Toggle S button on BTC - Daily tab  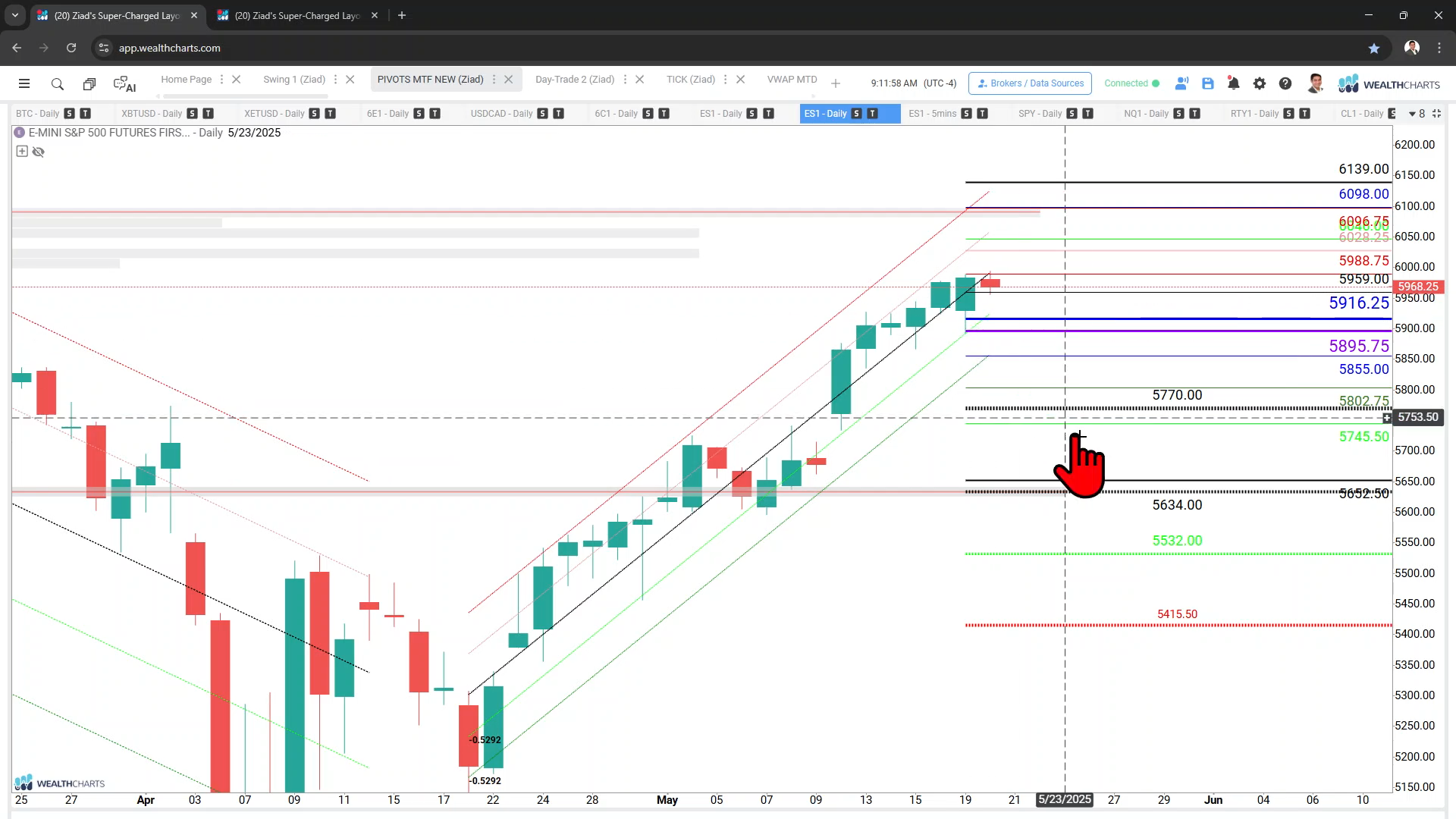(70, 114)
